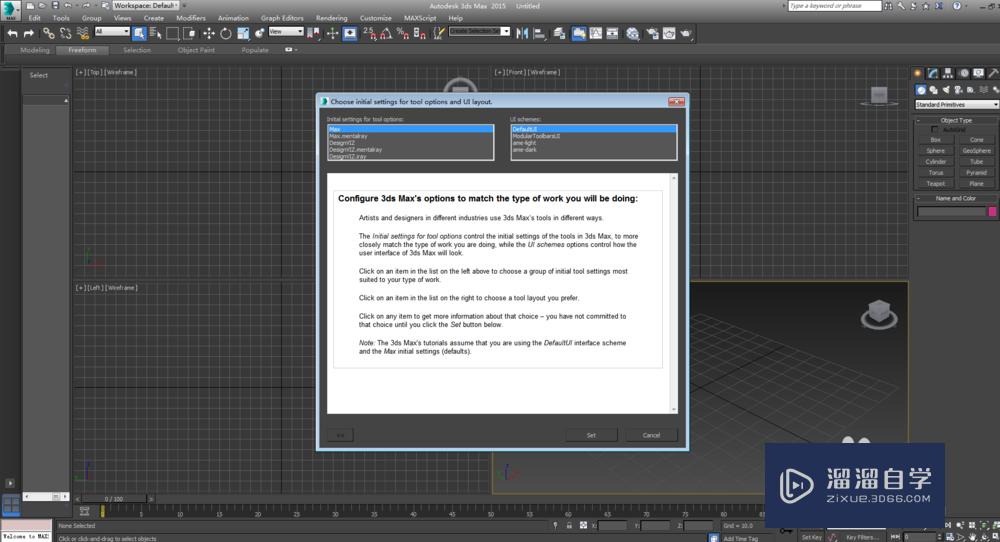Open the Reference Coordinate System dropdown View
The height and width of the screenshot is (542, 1000).
click(286, 31)
